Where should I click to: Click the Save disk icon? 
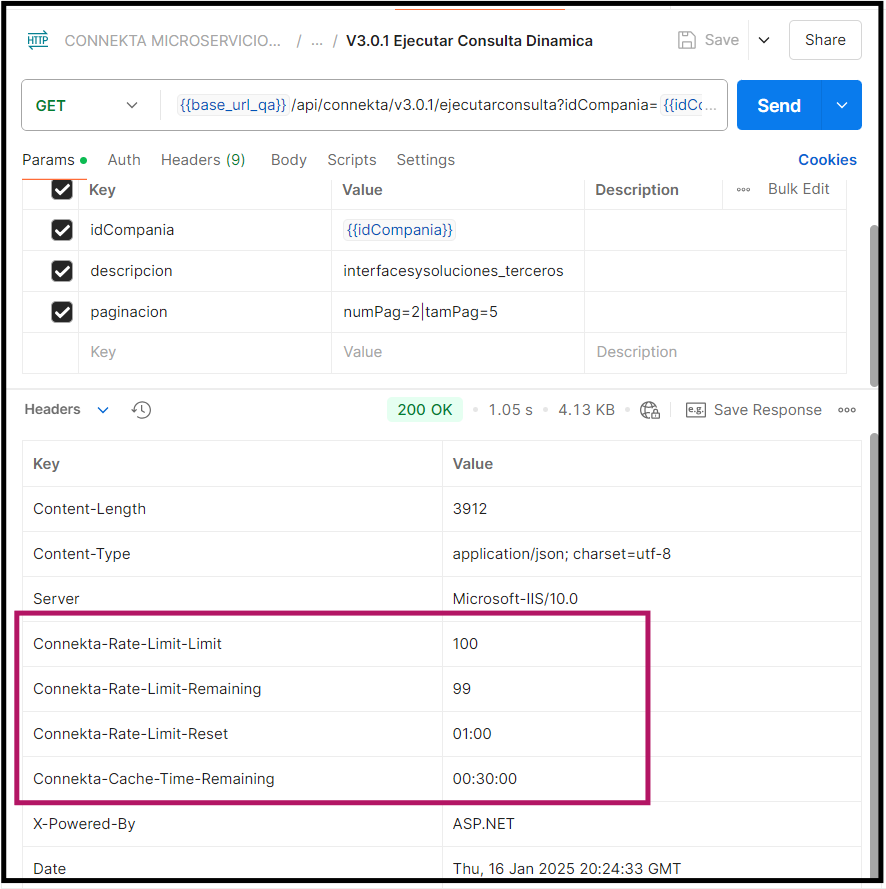tap(687, 40)
